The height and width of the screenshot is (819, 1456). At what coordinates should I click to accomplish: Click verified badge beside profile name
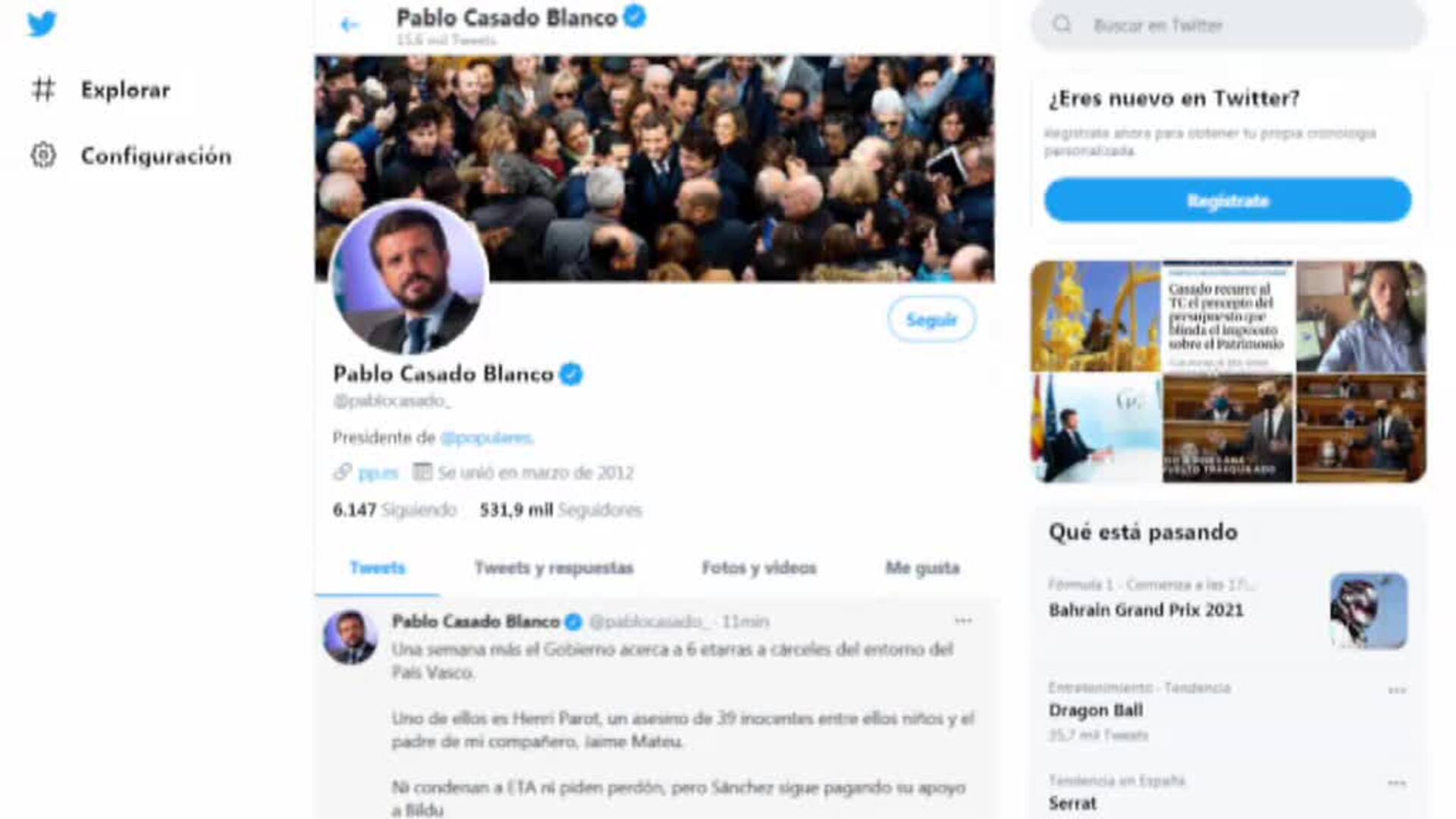(x=571, y=374)
